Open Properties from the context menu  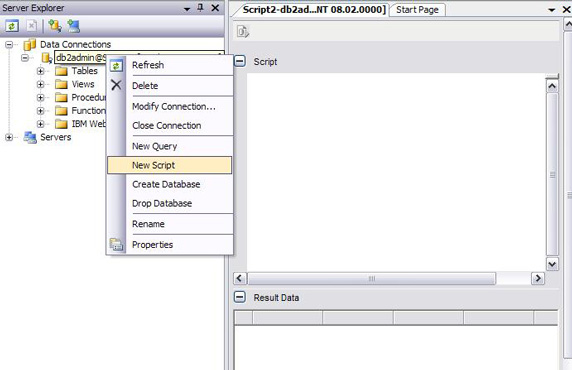point(170,244)
